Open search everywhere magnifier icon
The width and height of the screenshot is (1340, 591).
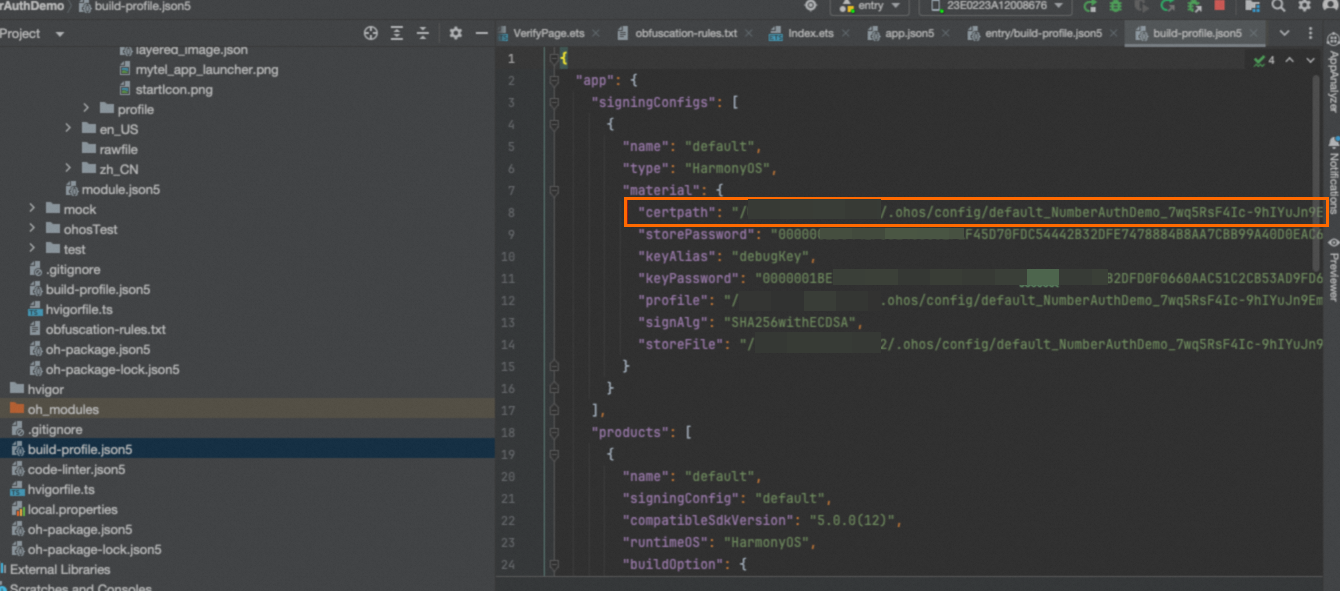[x=1278, y=6]
